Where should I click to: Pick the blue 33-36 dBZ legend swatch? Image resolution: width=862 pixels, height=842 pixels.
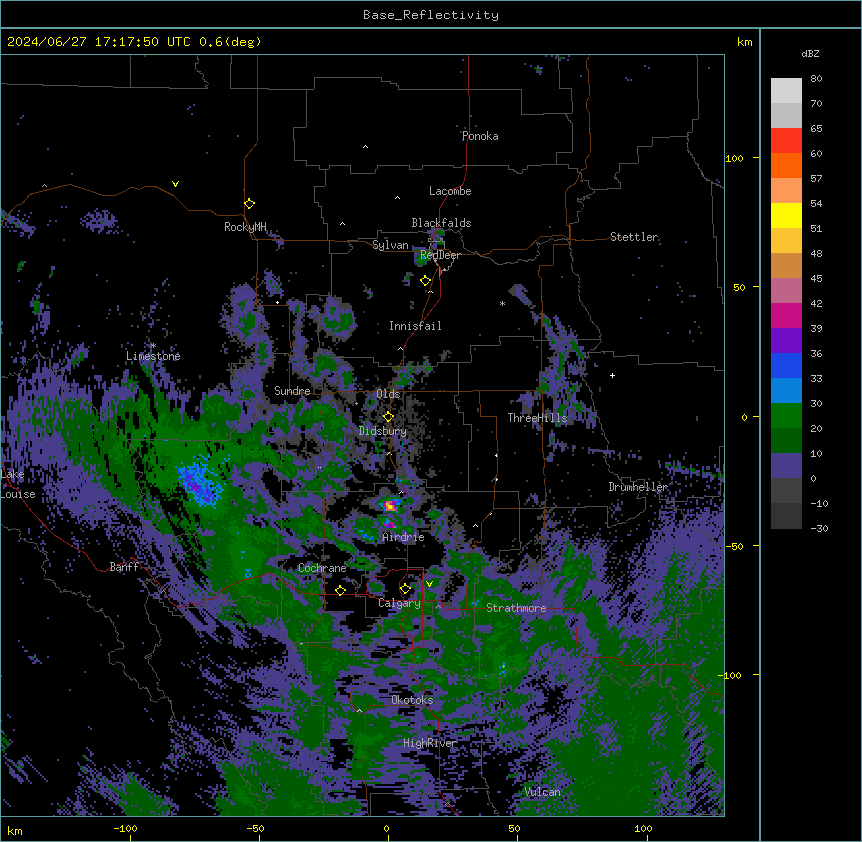coord(786,365)
